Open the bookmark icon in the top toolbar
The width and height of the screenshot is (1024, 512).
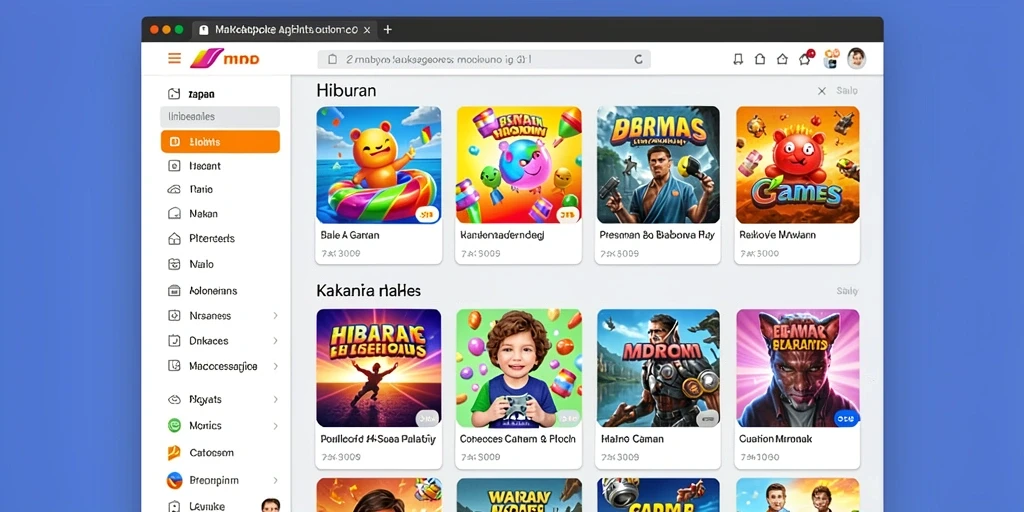[738, 59]
